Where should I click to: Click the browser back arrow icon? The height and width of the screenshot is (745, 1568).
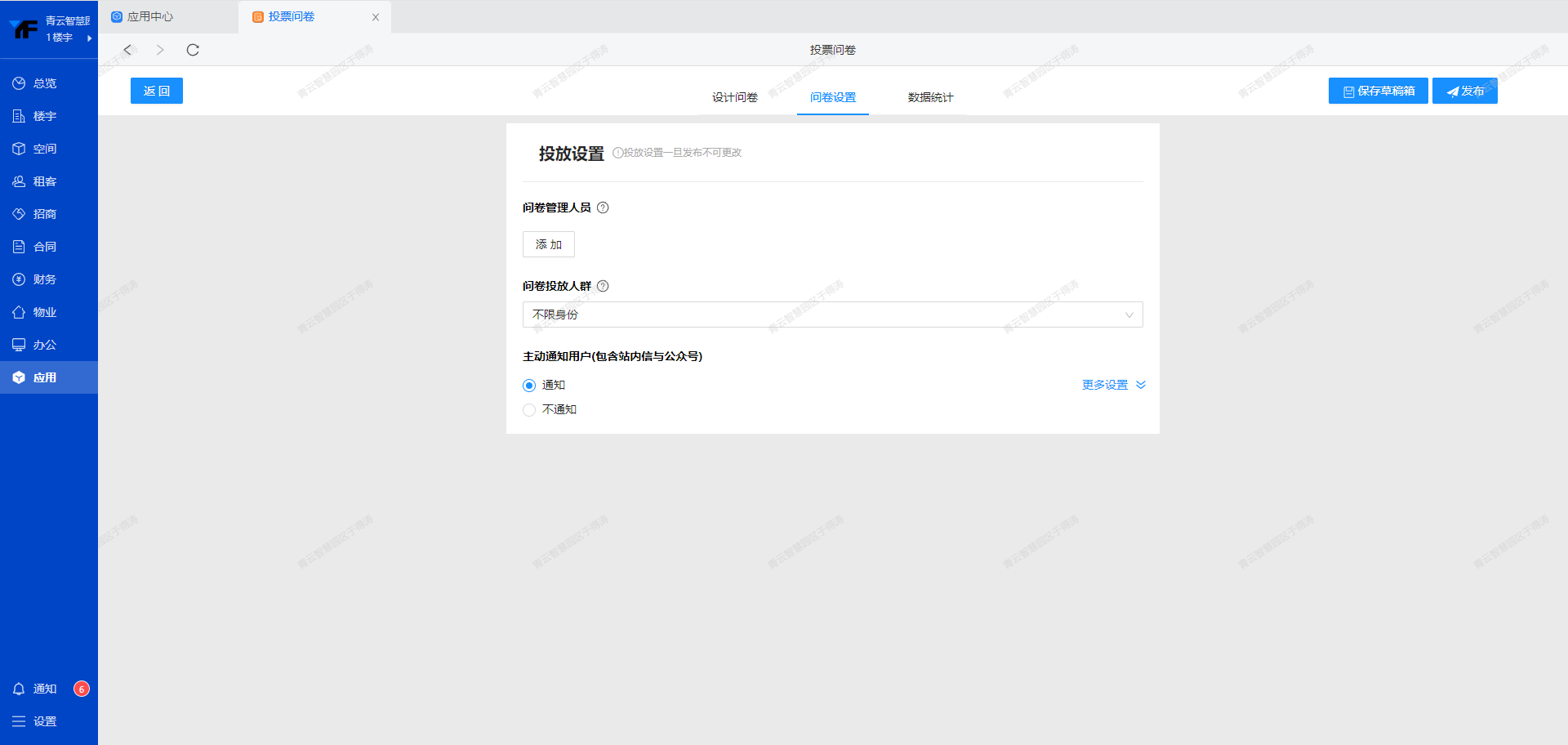click(127, 50)
